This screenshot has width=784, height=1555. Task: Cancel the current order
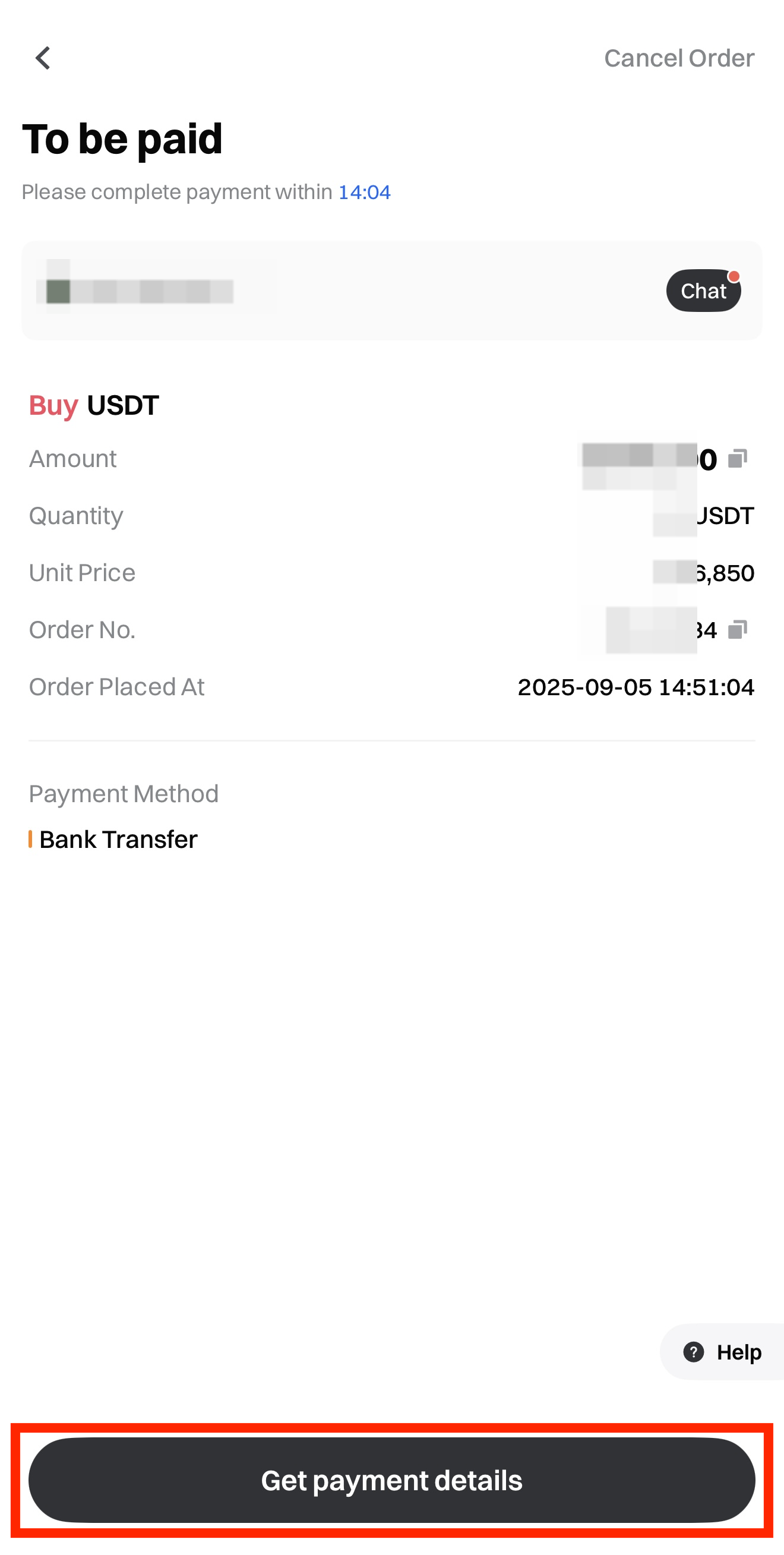pyautogui.click(x=679, y=59)
